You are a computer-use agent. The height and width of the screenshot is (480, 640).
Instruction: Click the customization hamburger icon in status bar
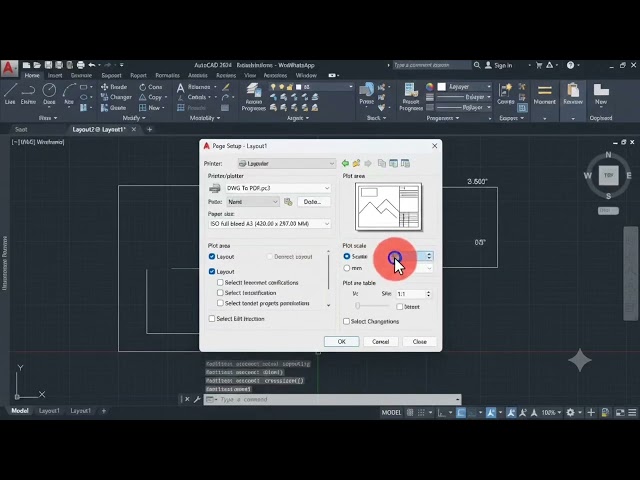tap(632, 413)
